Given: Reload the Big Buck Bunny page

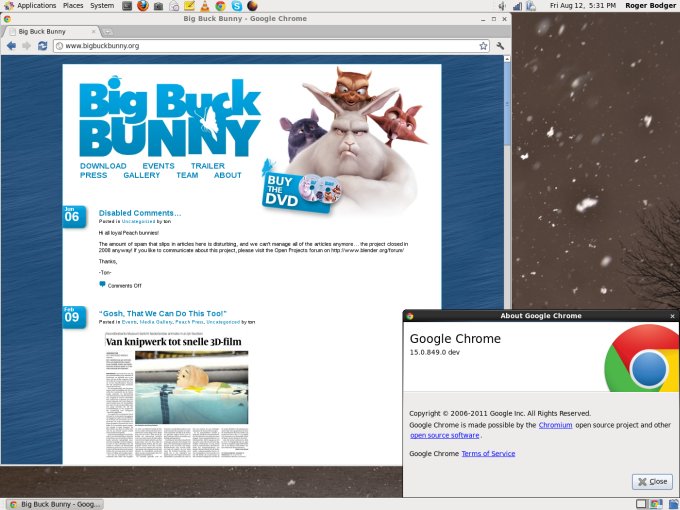Looking at the screenshot, I should [x=42, y=46].
